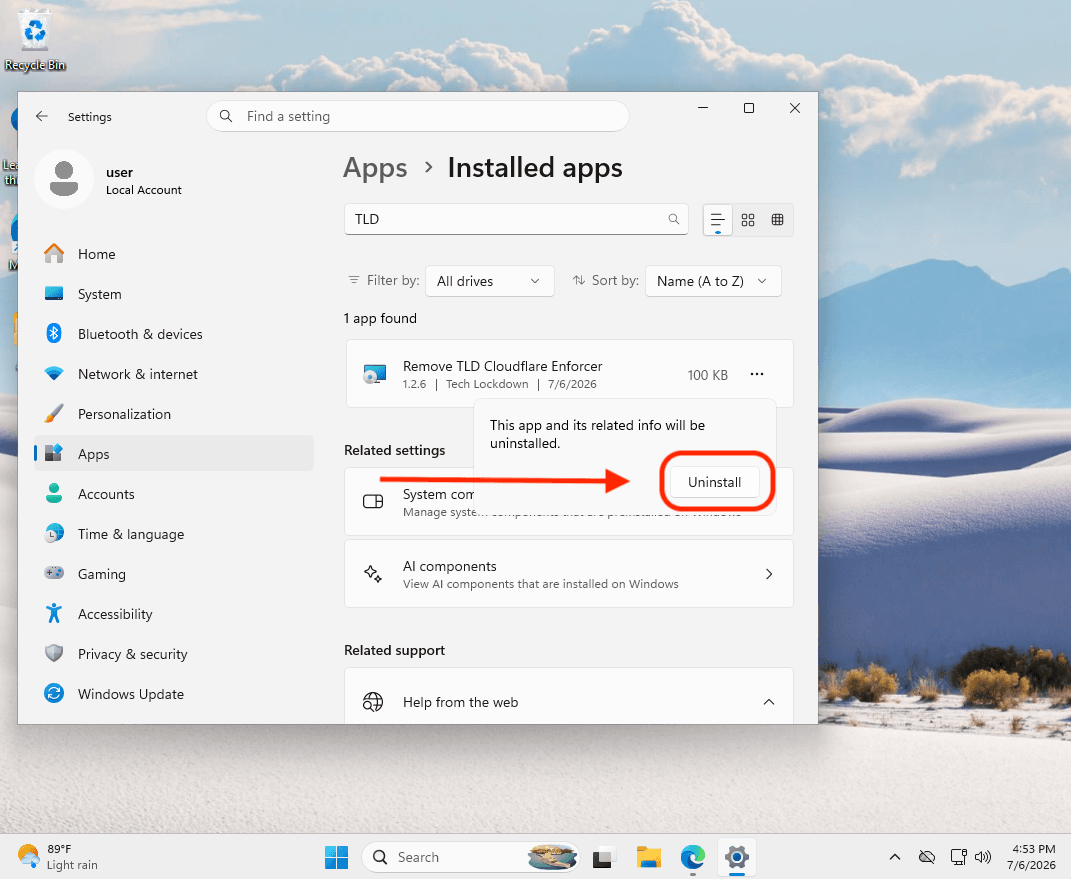This screenshot has height=879, width=1071.
Task: Click the Accessibility figure icon
Action: coord(54,613)
